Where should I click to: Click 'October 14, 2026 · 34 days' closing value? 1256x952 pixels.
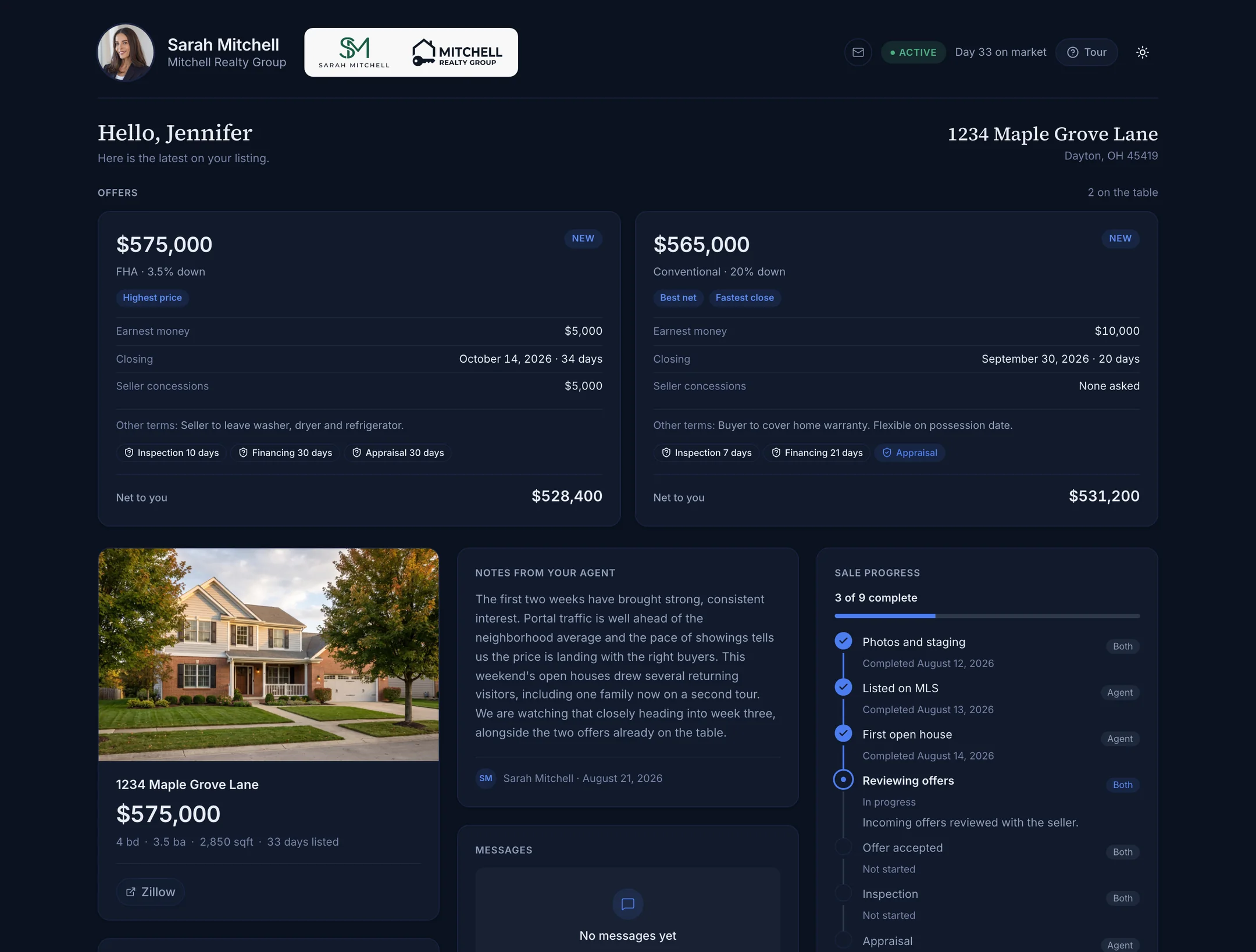[530, 359]
